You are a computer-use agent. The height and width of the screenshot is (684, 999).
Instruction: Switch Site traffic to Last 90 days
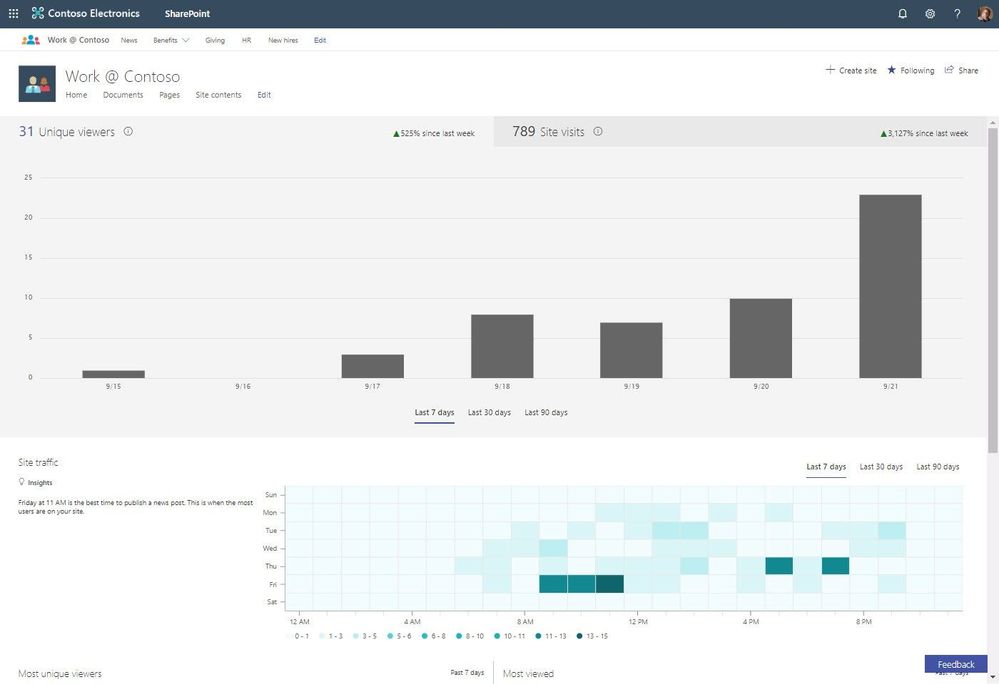coord(938,467)
